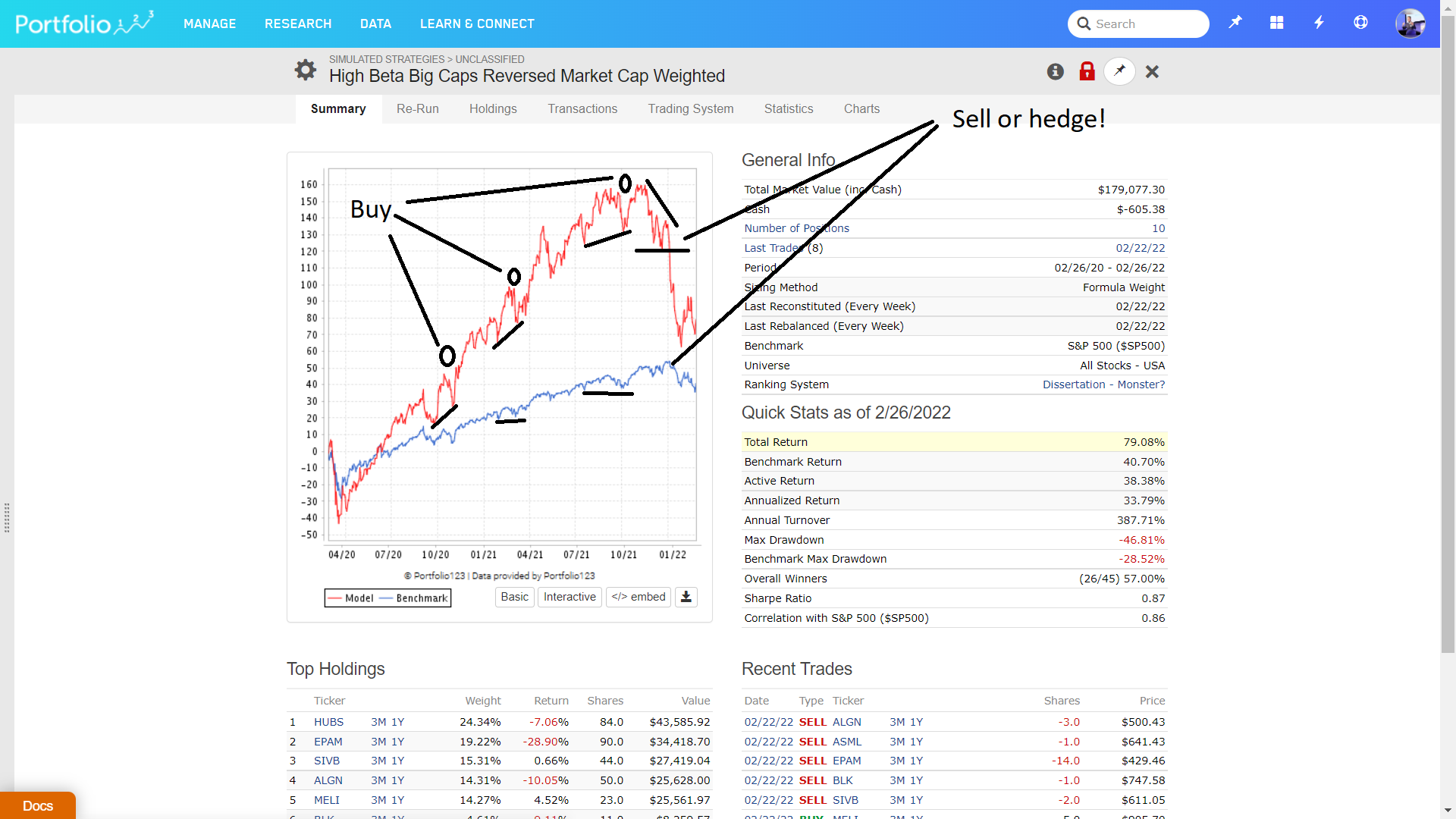
Task: Open the help lifebuoy icon
Action: (1360, 23)
